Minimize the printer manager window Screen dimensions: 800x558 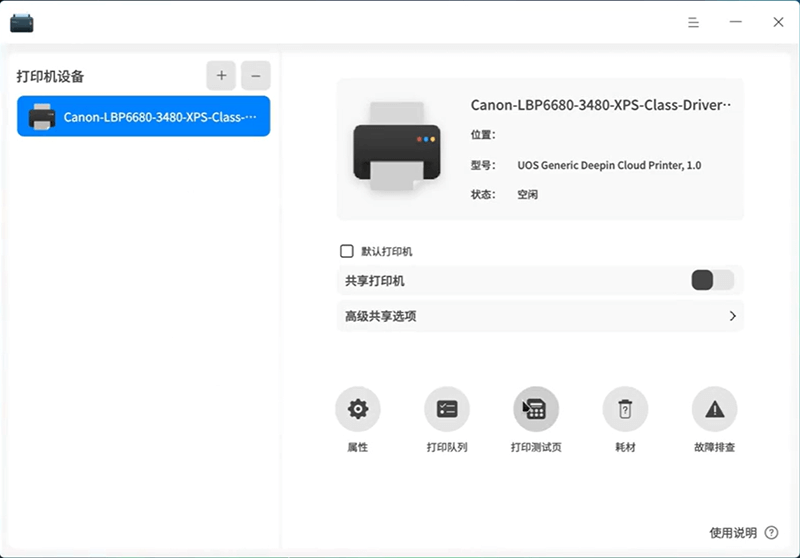735,22
